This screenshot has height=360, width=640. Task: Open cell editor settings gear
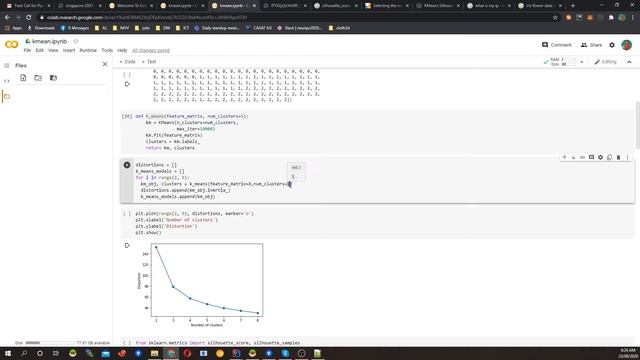[x=600, y=157]
